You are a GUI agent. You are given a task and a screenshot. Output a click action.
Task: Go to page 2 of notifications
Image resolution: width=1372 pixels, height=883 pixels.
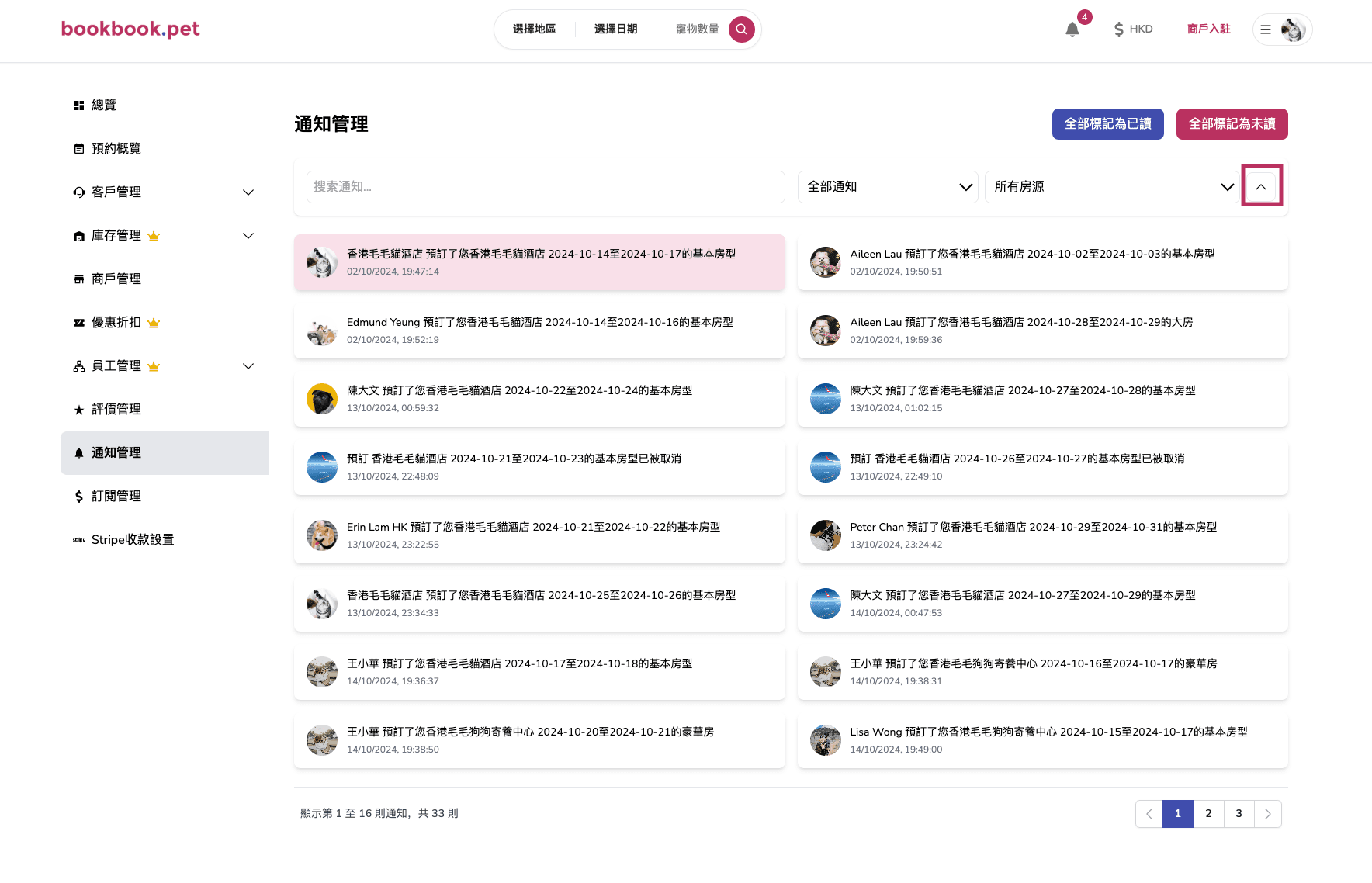click(x=1208, y=814)
